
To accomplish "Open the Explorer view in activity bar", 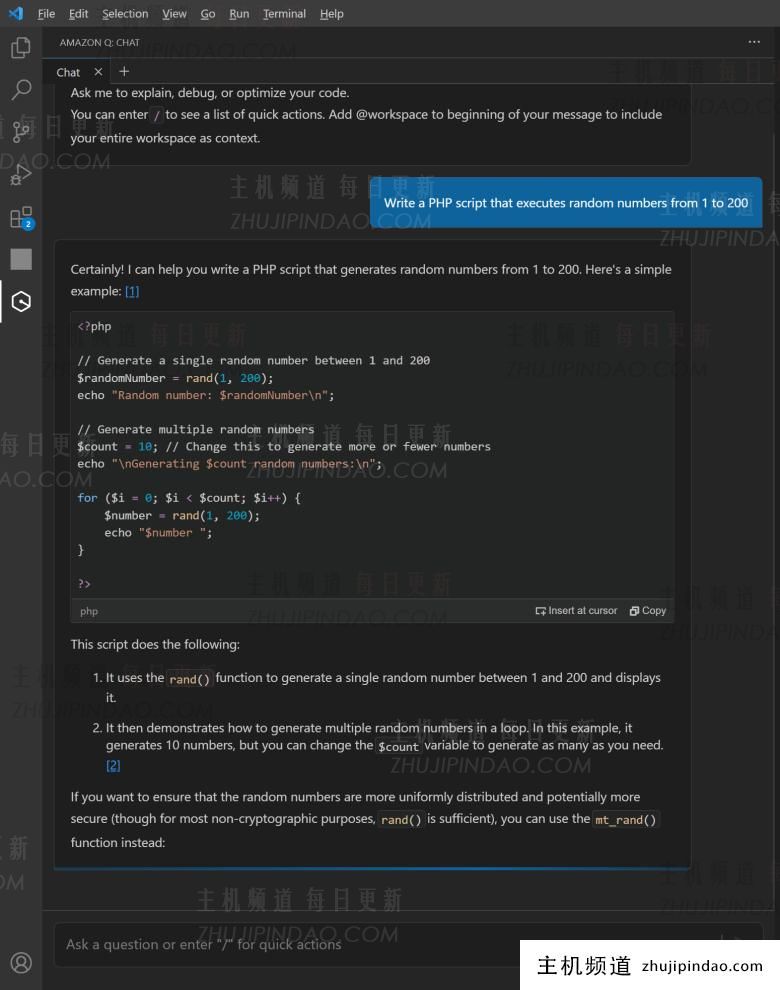I will [x=21, y=47].
